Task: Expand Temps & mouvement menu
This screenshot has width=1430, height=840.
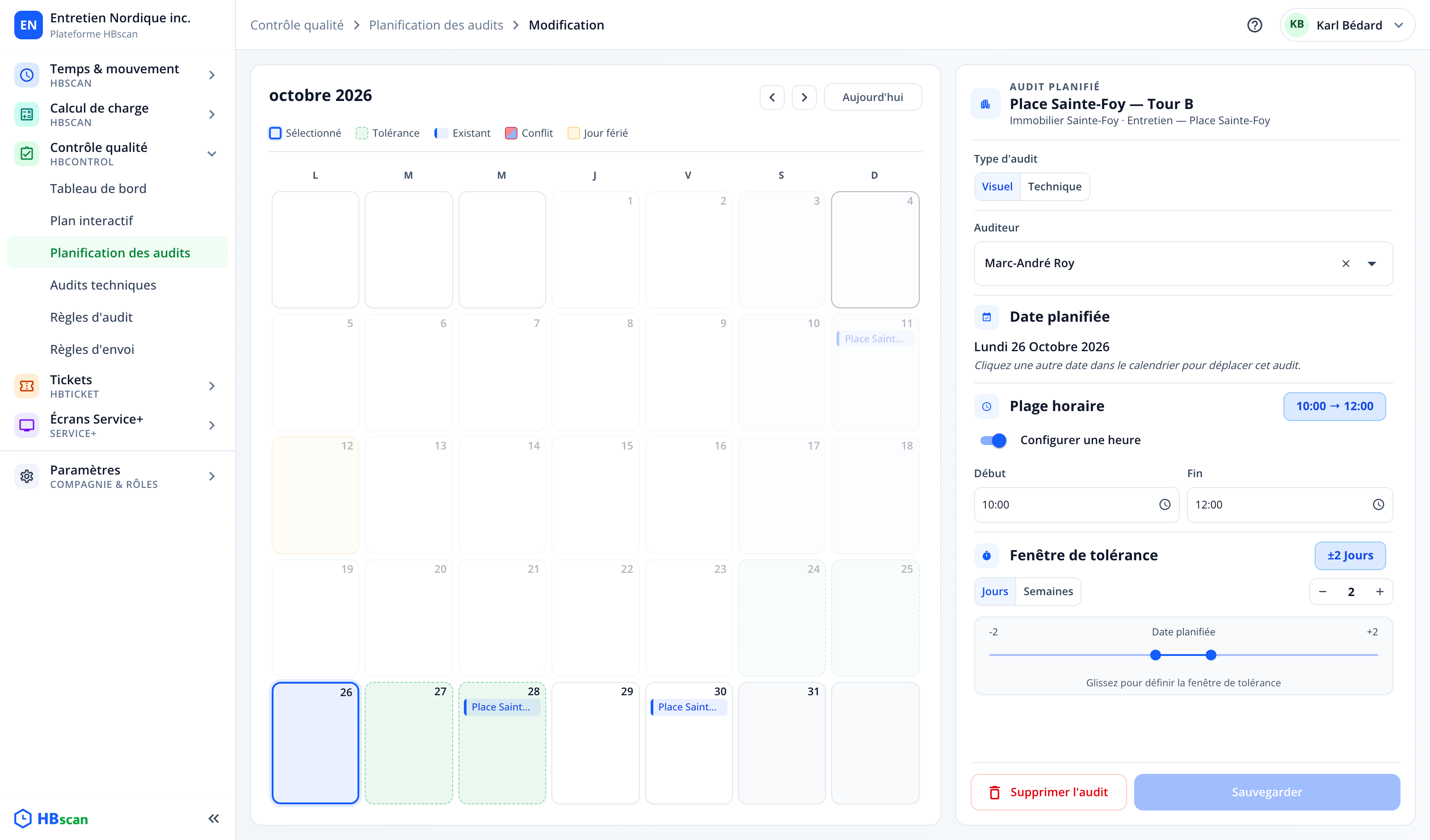Action: coord(212,75)
